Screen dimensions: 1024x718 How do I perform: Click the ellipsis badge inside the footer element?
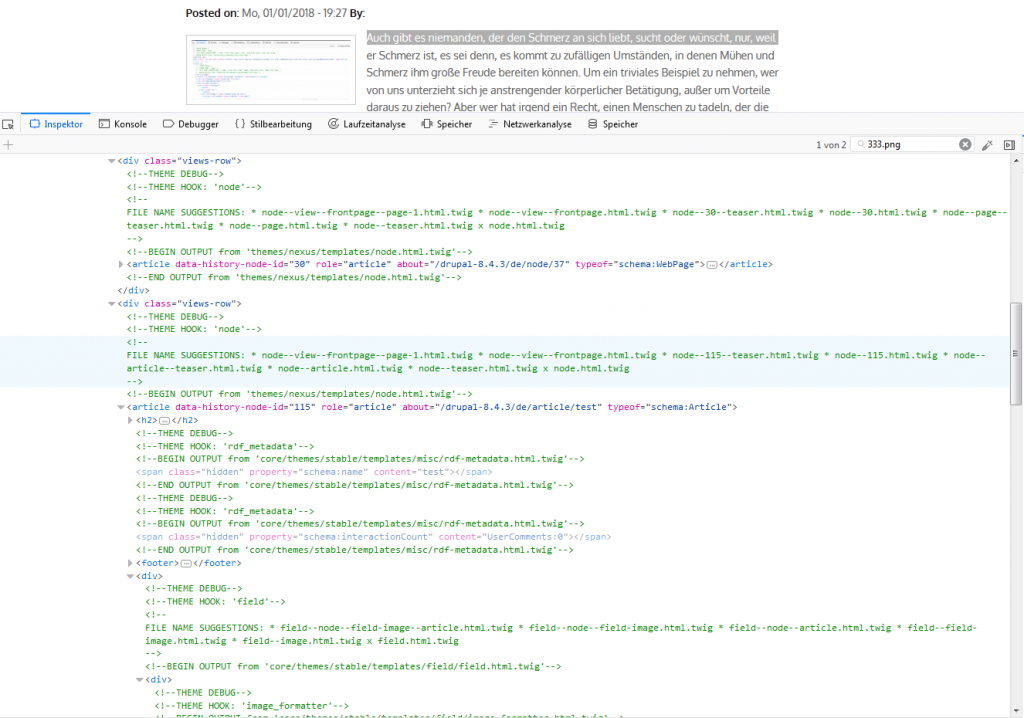tap(184, 564)
